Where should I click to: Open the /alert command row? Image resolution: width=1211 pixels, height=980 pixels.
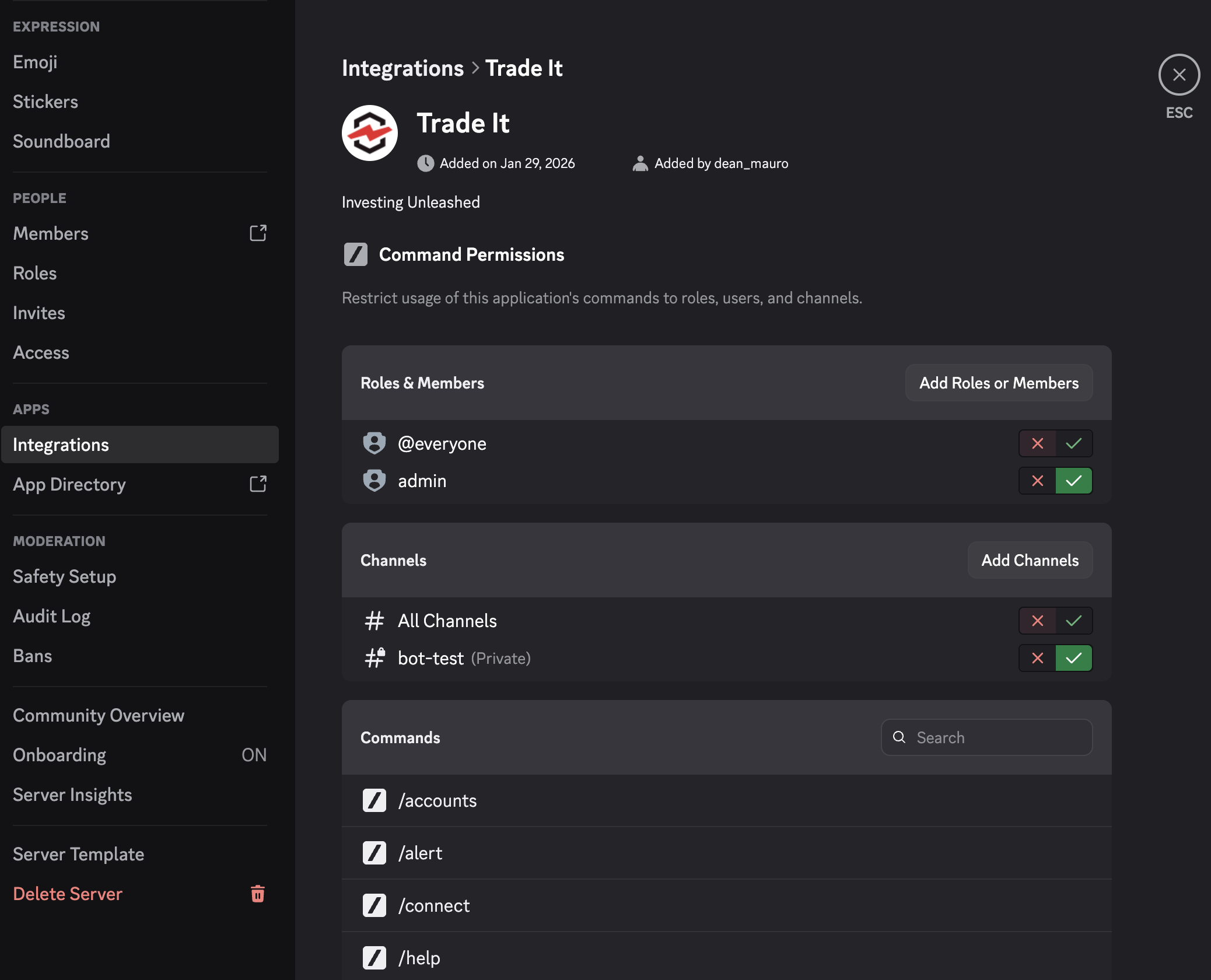[727, 853]
